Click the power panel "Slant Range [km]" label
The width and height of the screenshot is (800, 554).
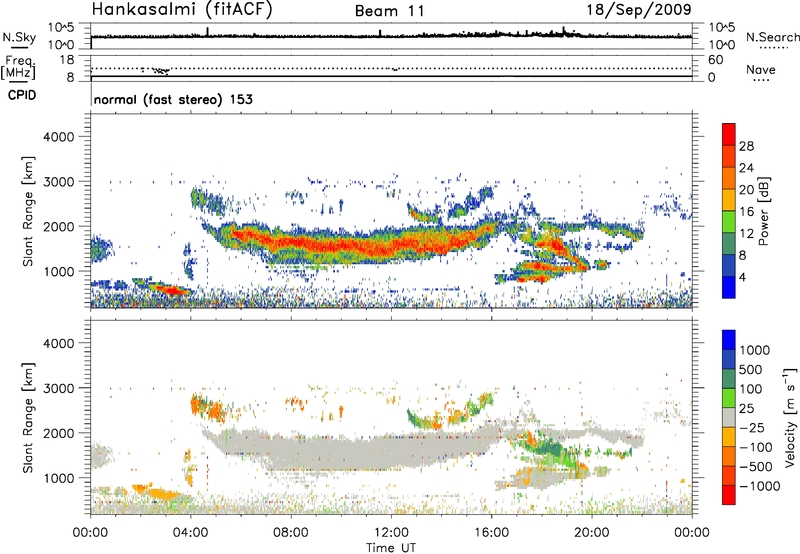28,211
